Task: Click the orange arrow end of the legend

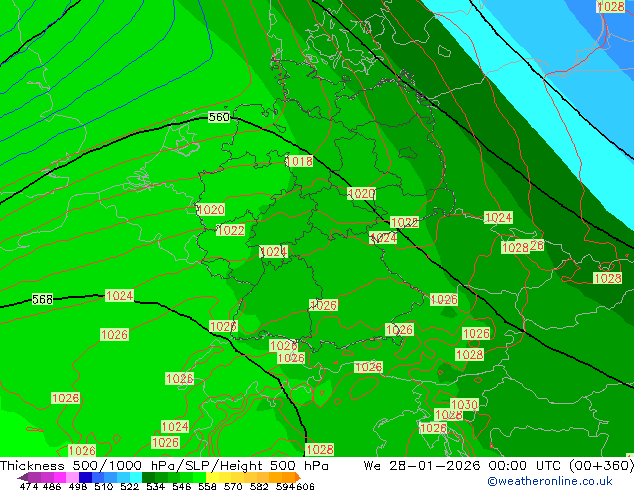Action: pos(298,477)
